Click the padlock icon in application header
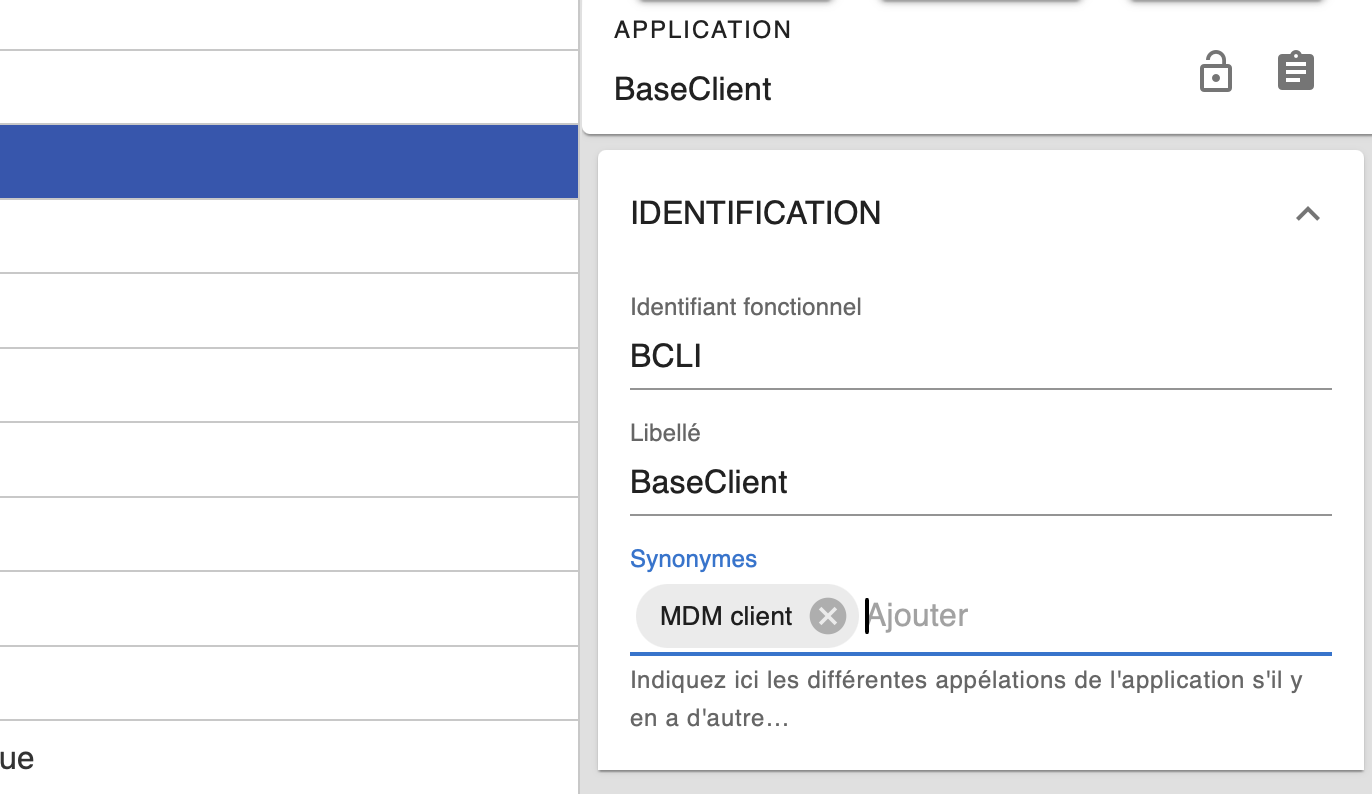The height and width of the screenshot is (794, 1372). pos(1215,73)
